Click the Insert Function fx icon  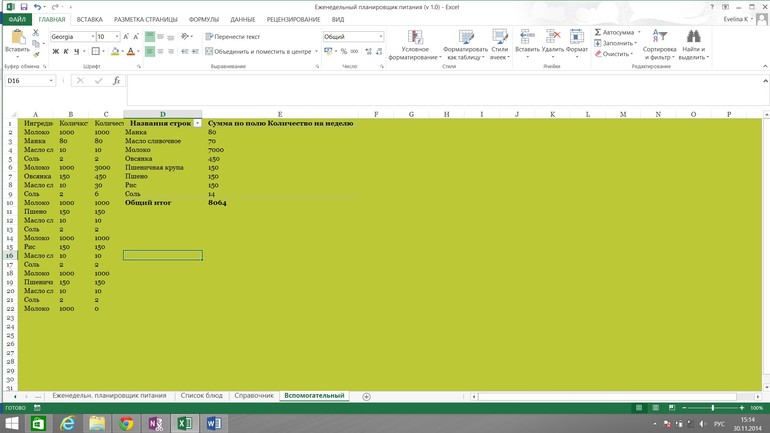tap(116, 81)
